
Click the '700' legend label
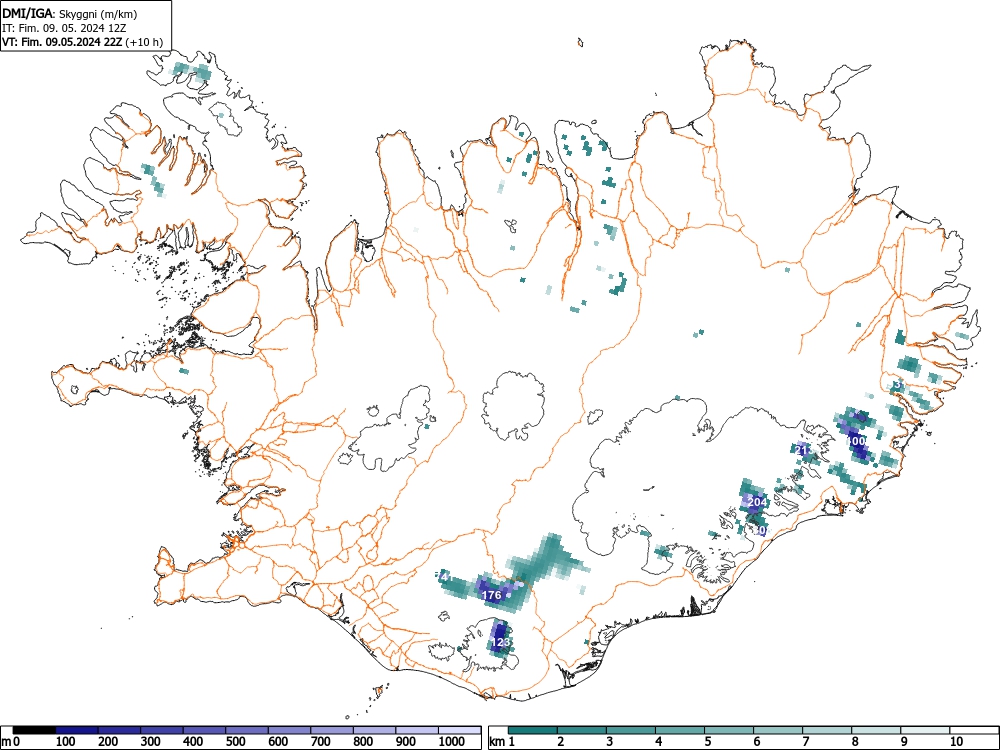tap(321, 742)
